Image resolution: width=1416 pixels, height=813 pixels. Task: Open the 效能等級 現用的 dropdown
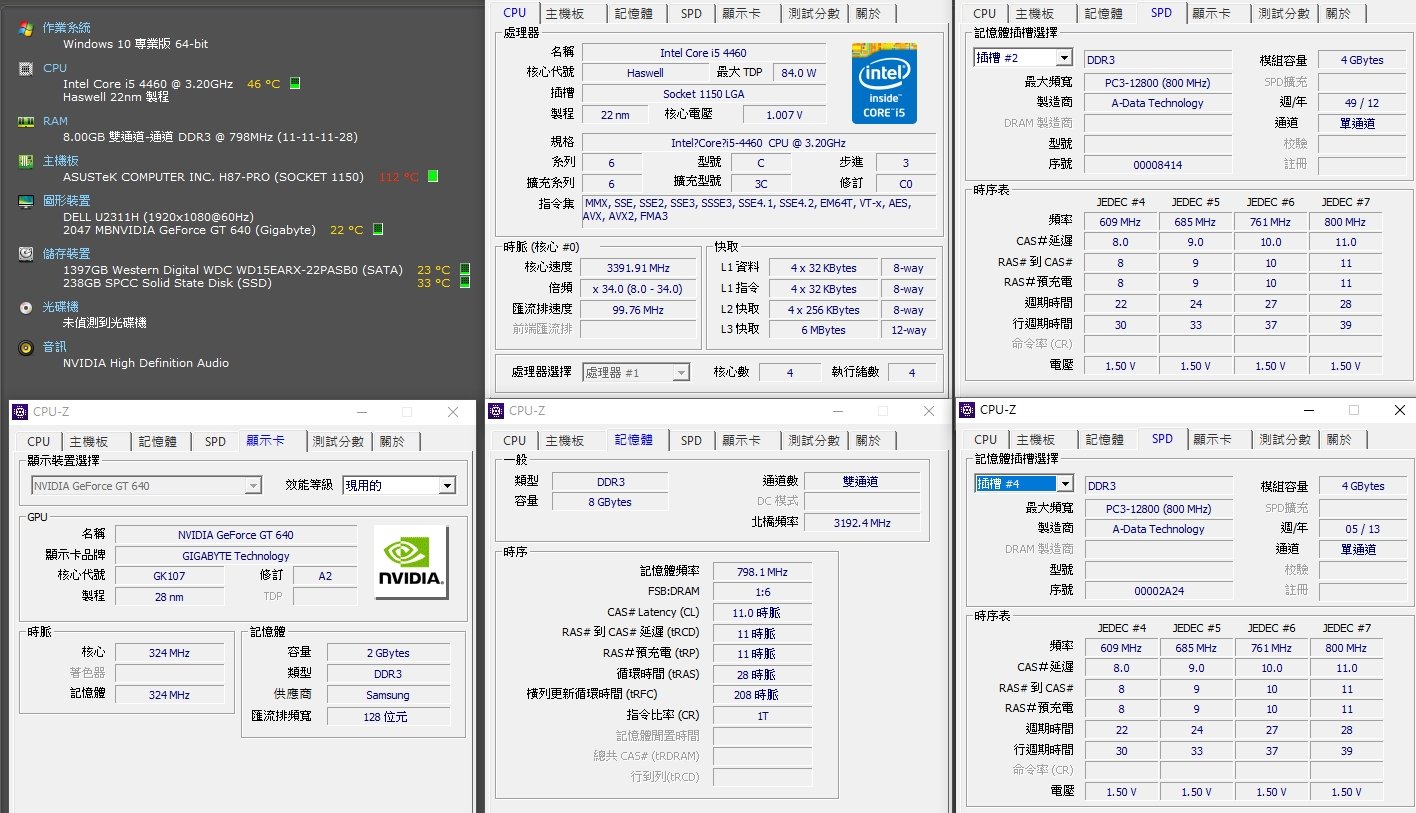coord(447,486)
